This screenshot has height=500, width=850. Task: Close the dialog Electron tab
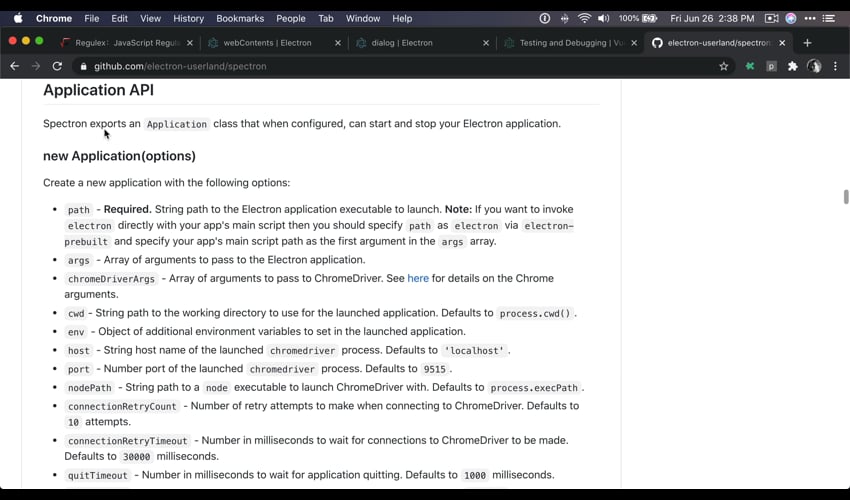(486, 43)
